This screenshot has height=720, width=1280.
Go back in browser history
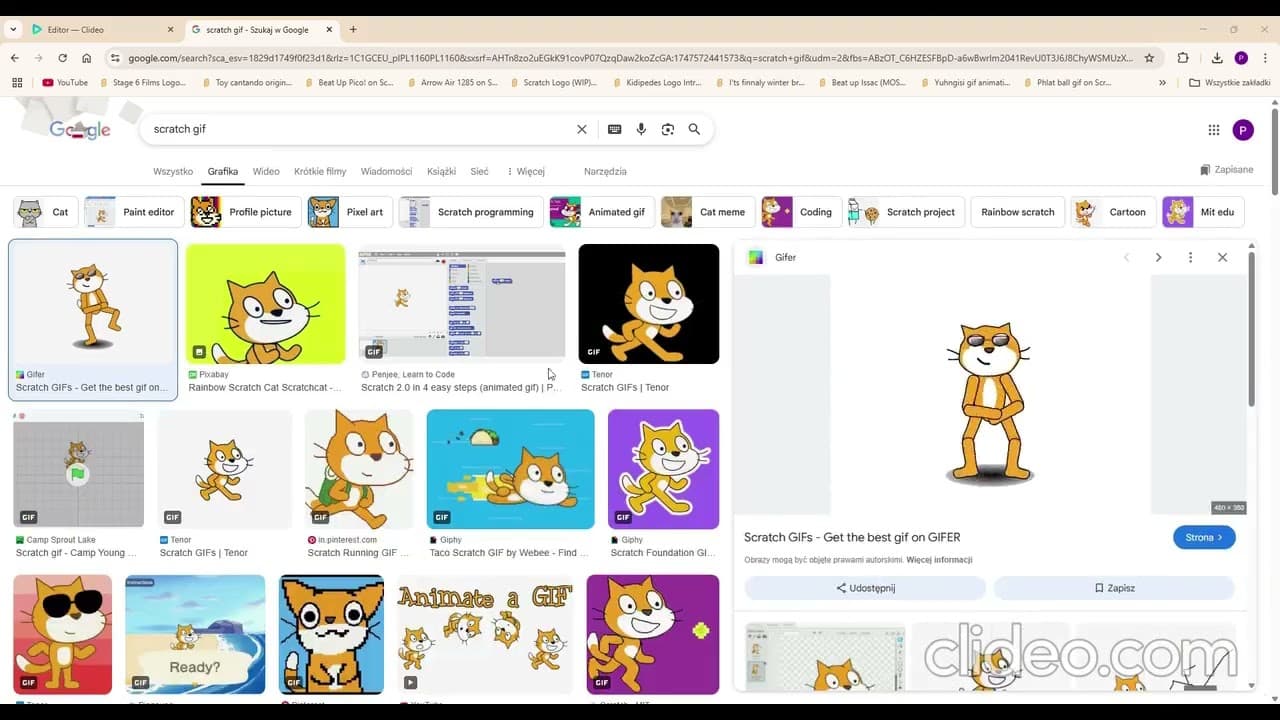pos(15,58)
